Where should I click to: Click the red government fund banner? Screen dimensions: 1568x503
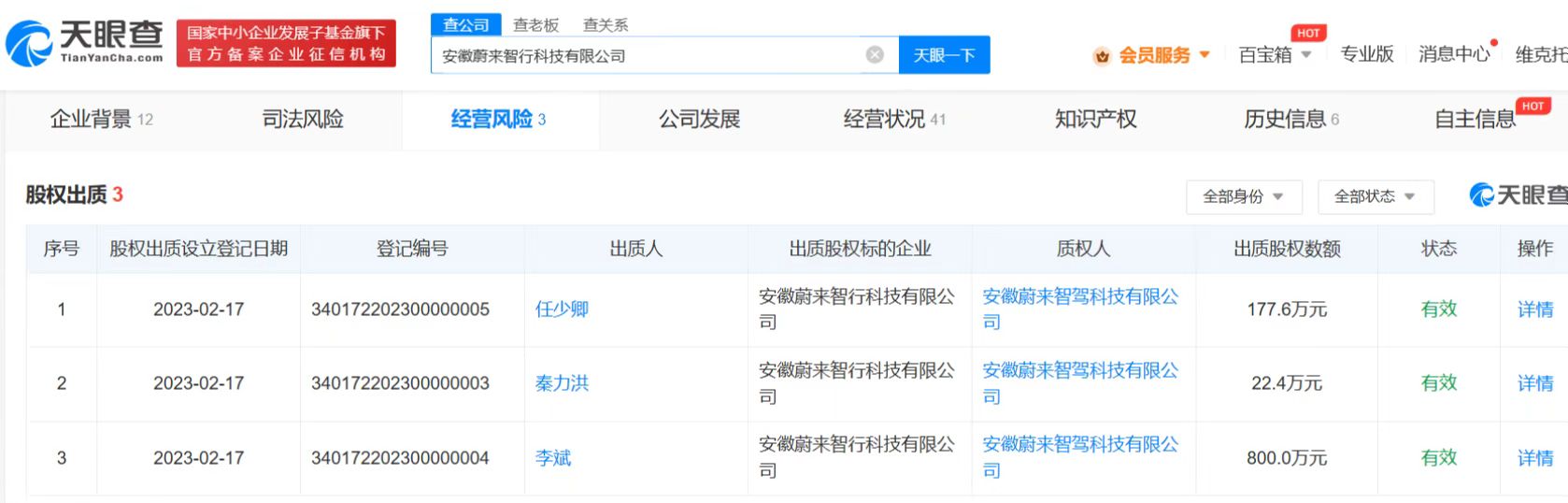[286, 43]
